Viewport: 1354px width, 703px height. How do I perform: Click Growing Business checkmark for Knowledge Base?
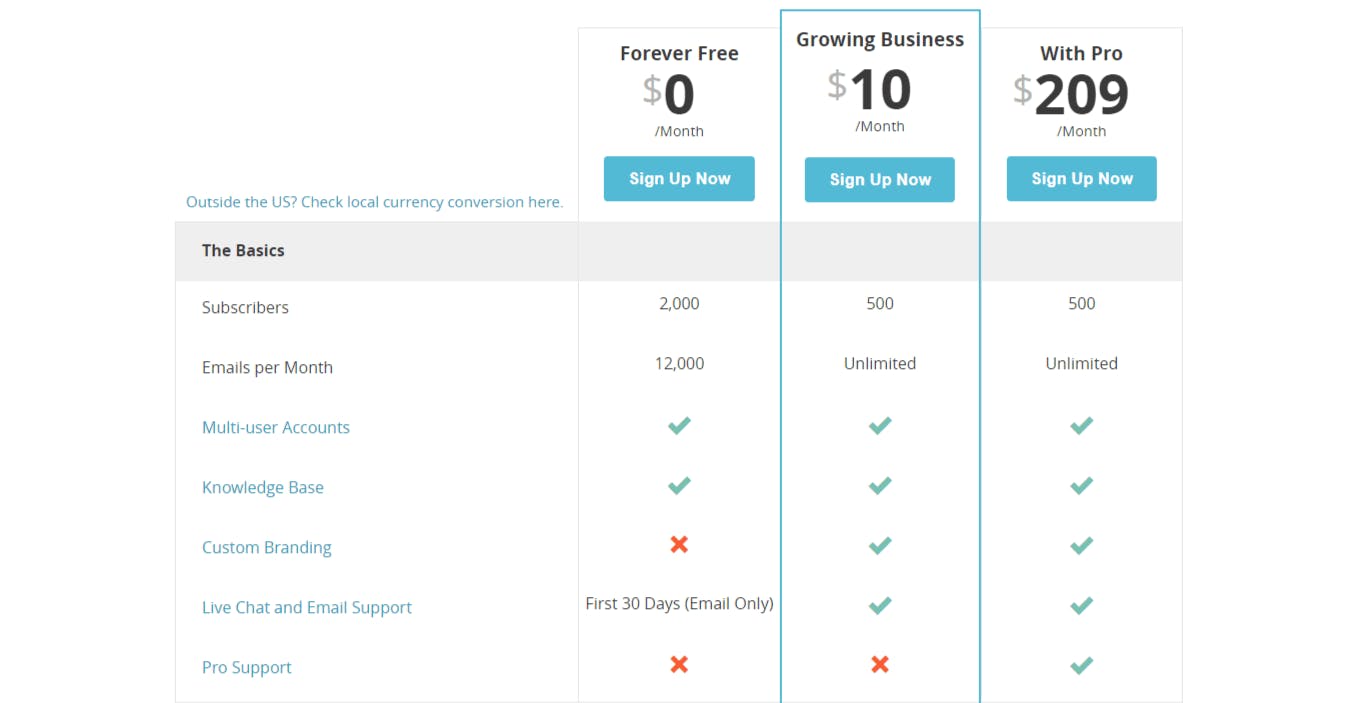[880, 486]
